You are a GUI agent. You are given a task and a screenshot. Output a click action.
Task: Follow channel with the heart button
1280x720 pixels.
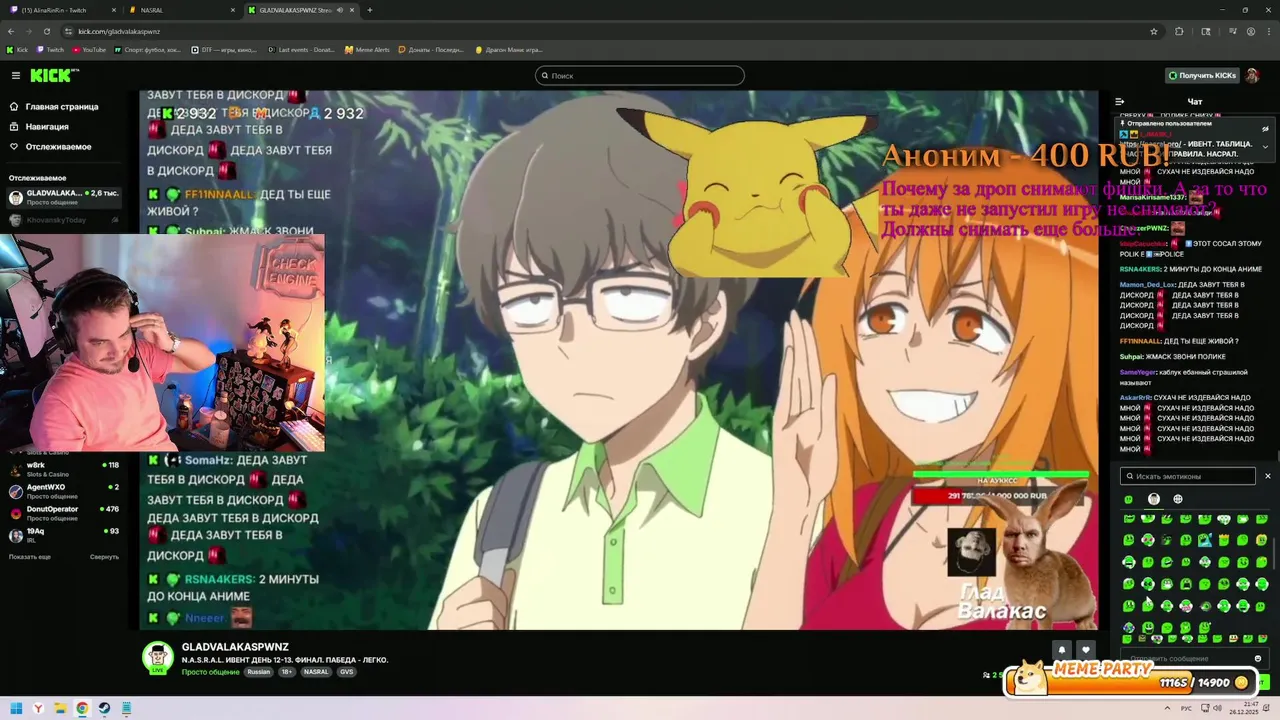1085,649
